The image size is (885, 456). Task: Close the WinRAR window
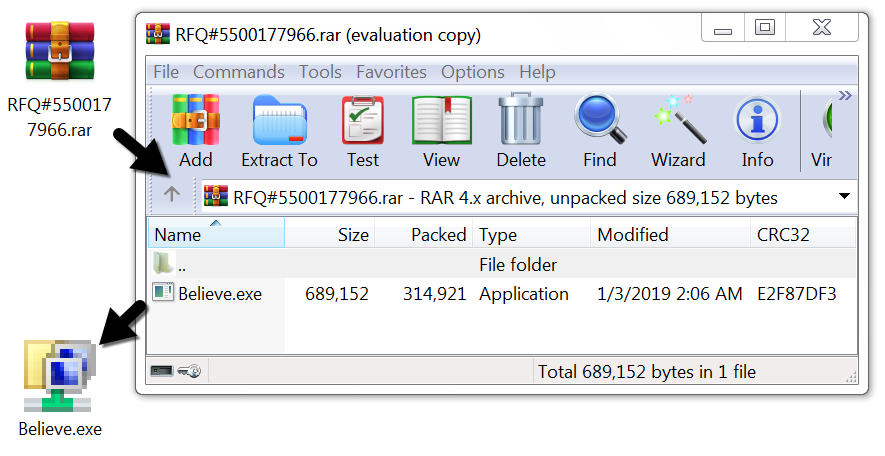822,28
